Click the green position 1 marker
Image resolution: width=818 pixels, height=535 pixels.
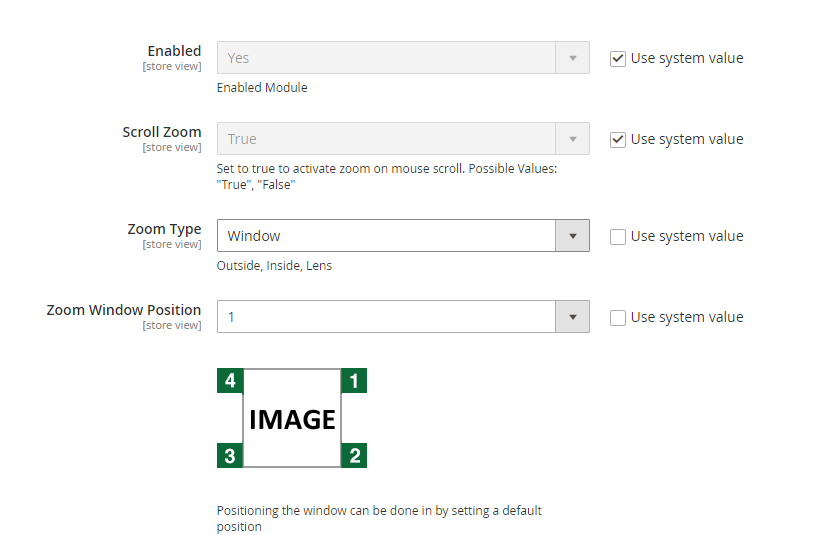(354, 381)
